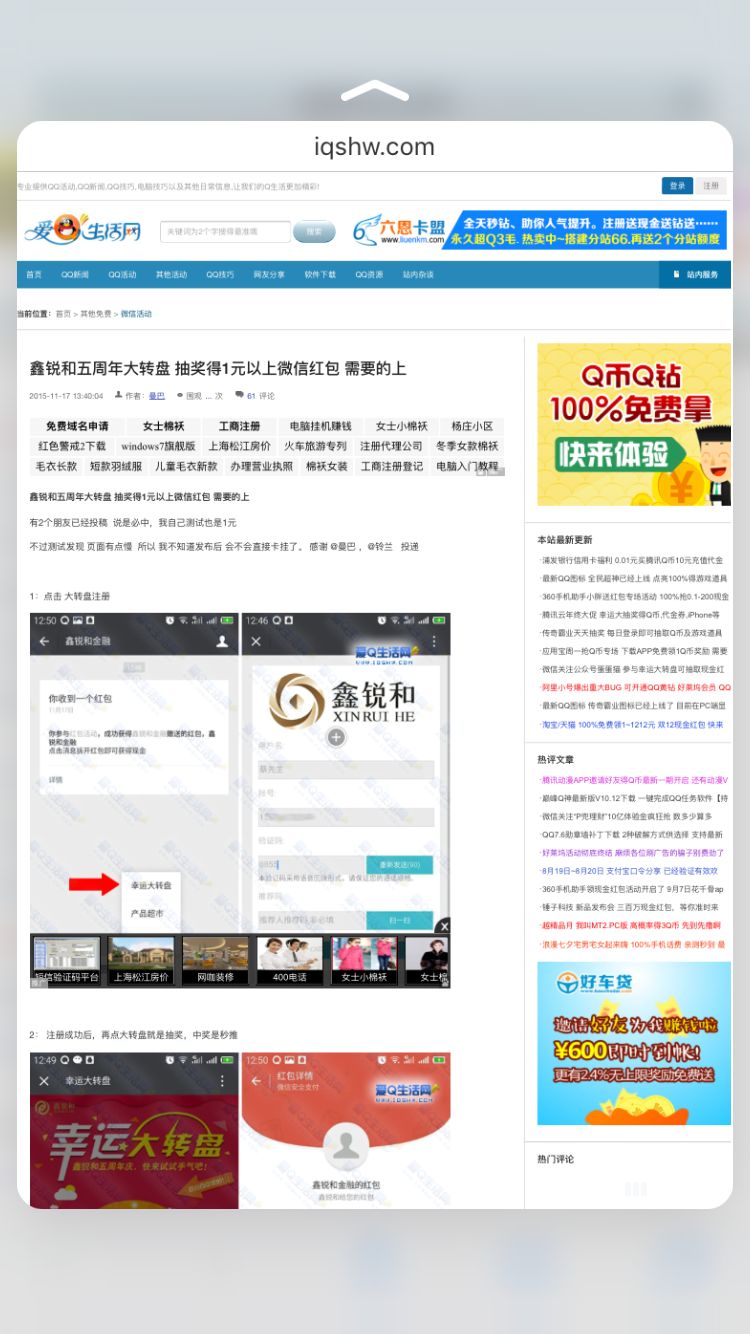Click the 免费域名申请 ad link
Screen dimensions: 750x1334
[x=77, y=426]
